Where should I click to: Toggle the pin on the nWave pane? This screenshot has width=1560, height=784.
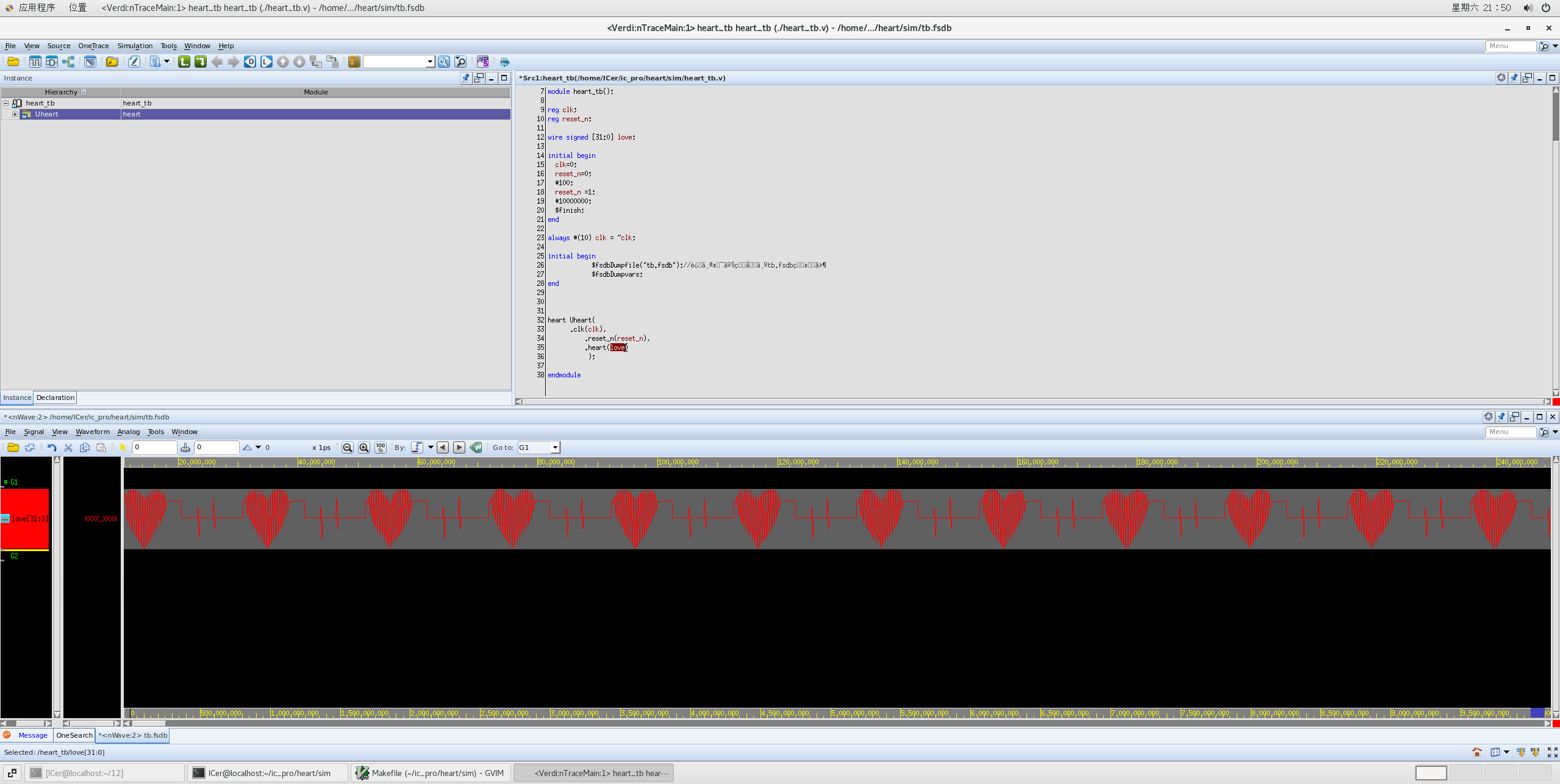pyautogui.click(x=1501, y=417)
